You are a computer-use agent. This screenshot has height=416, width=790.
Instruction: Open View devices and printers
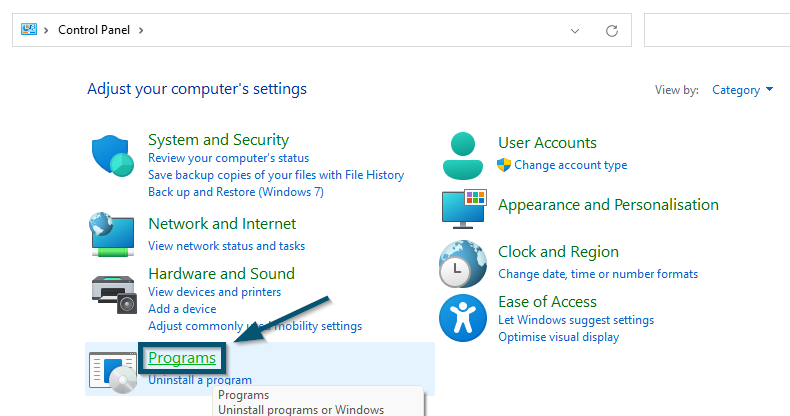point(215,292)
